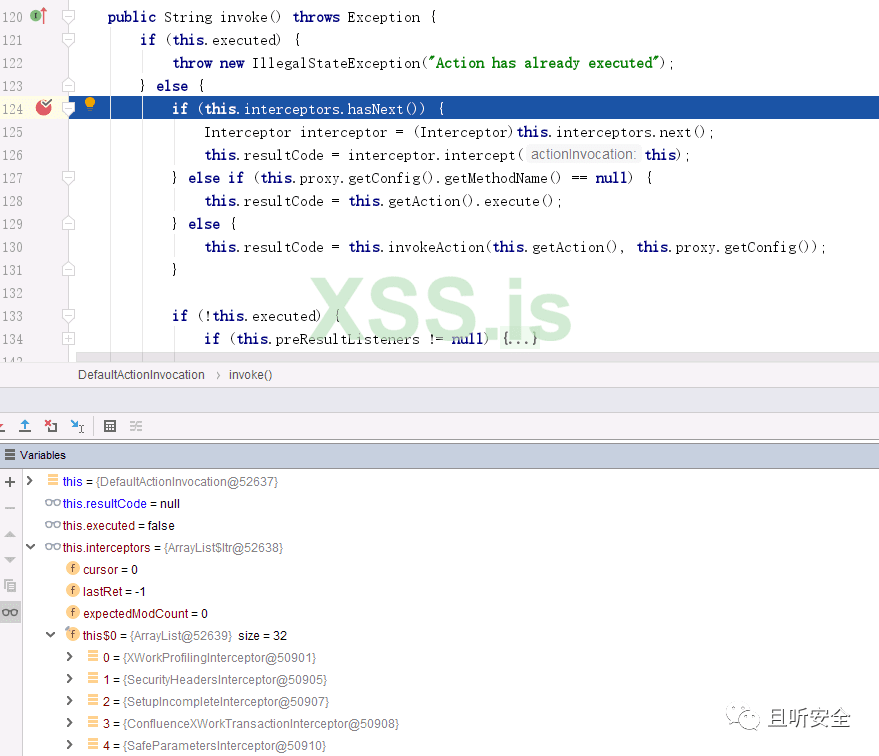Collapse the if block fold on line 121

[68, 39]
